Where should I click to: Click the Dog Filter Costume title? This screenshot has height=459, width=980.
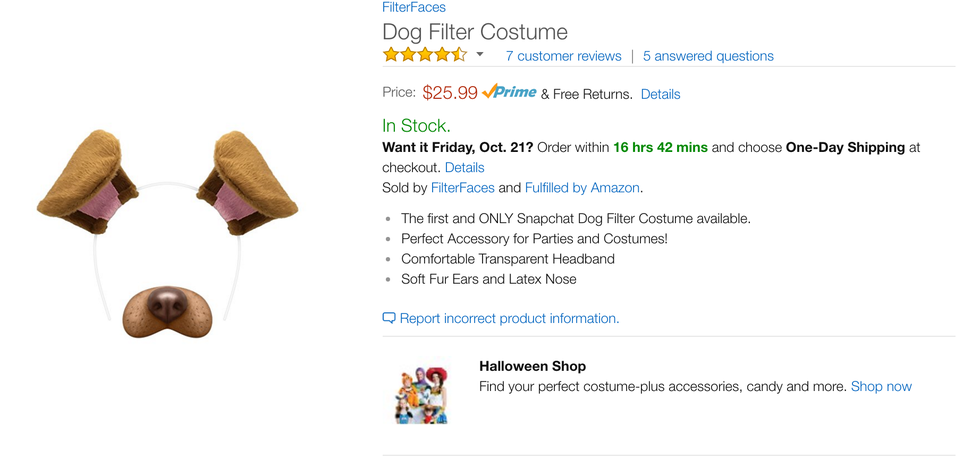tap(475, 31)
